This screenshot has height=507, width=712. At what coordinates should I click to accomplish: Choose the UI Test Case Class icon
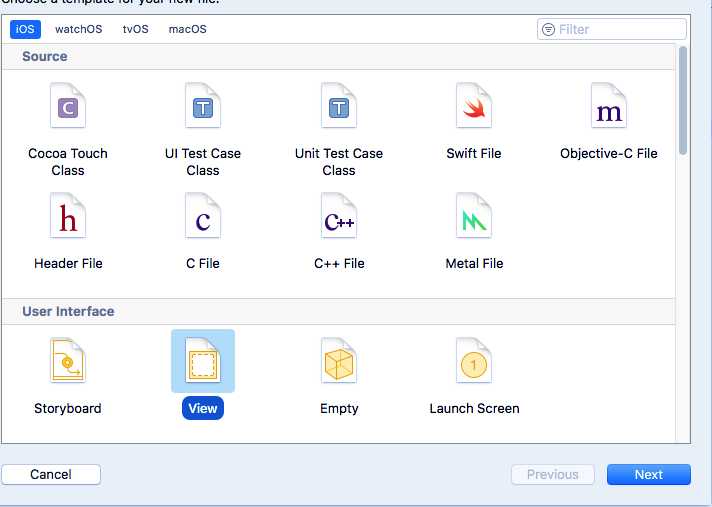click(x=203, y=105)
